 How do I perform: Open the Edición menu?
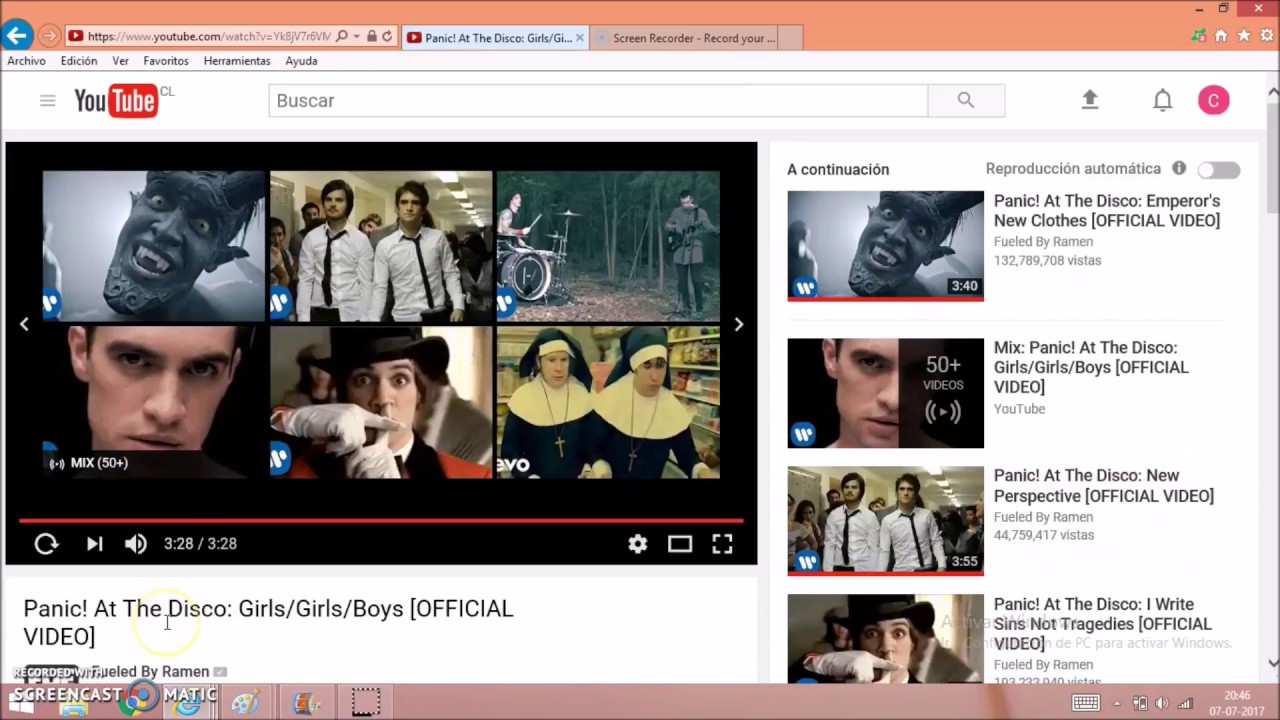(79, 61)
